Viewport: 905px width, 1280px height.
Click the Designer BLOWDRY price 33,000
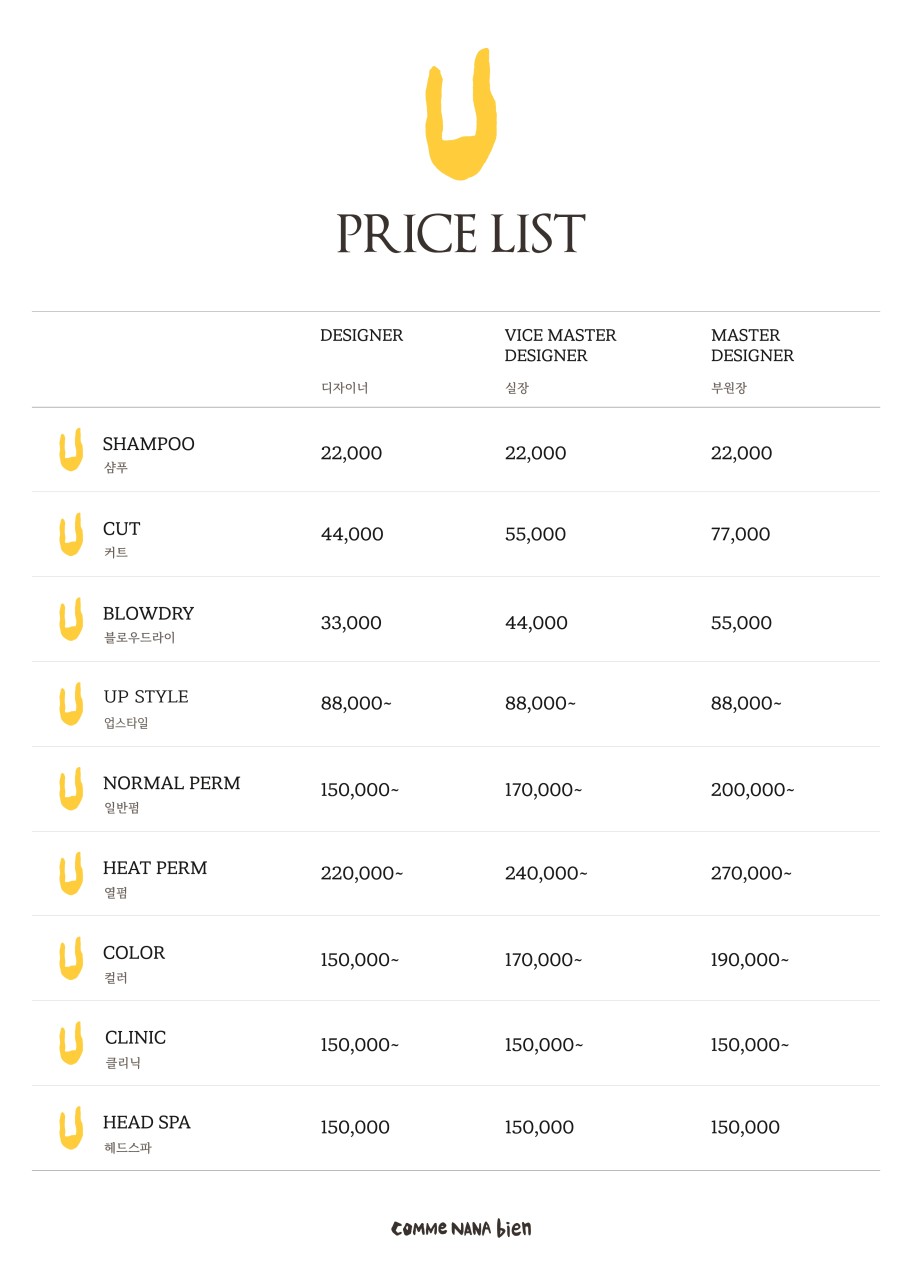click(351, 623)
